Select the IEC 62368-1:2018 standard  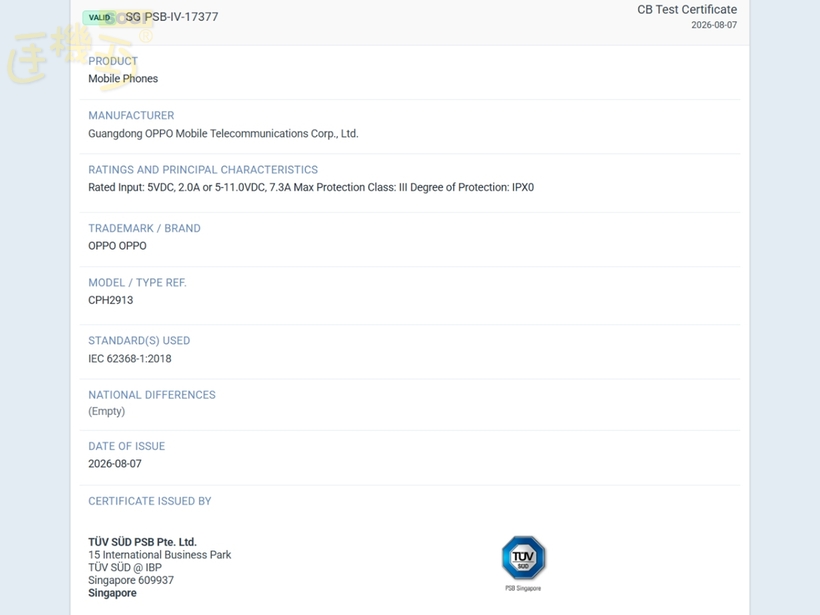(x=130, y=359)
